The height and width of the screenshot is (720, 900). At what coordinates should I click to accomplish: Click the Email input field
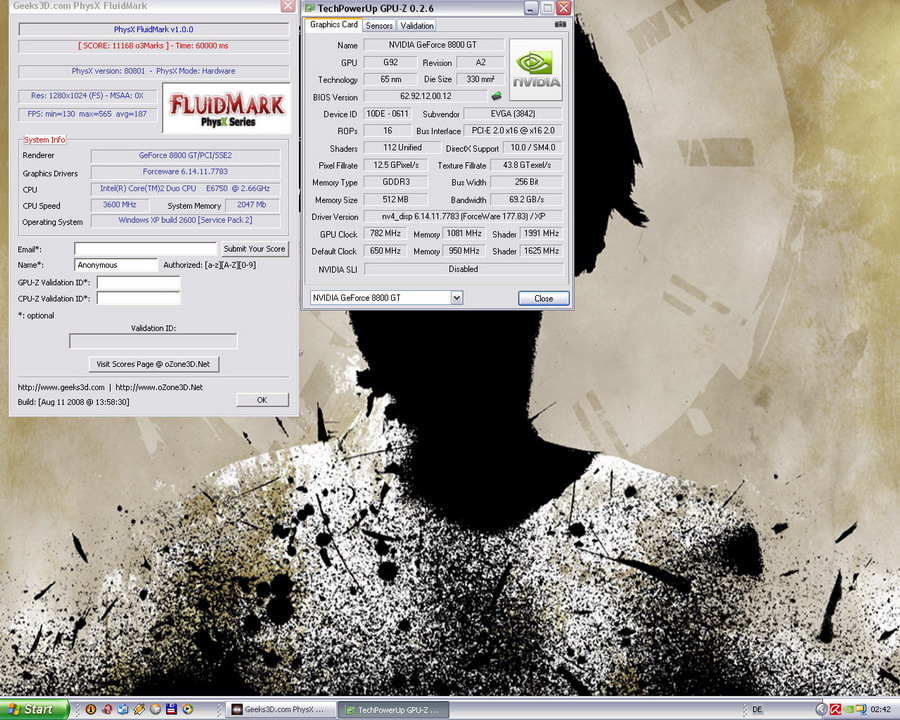(145, 249)
